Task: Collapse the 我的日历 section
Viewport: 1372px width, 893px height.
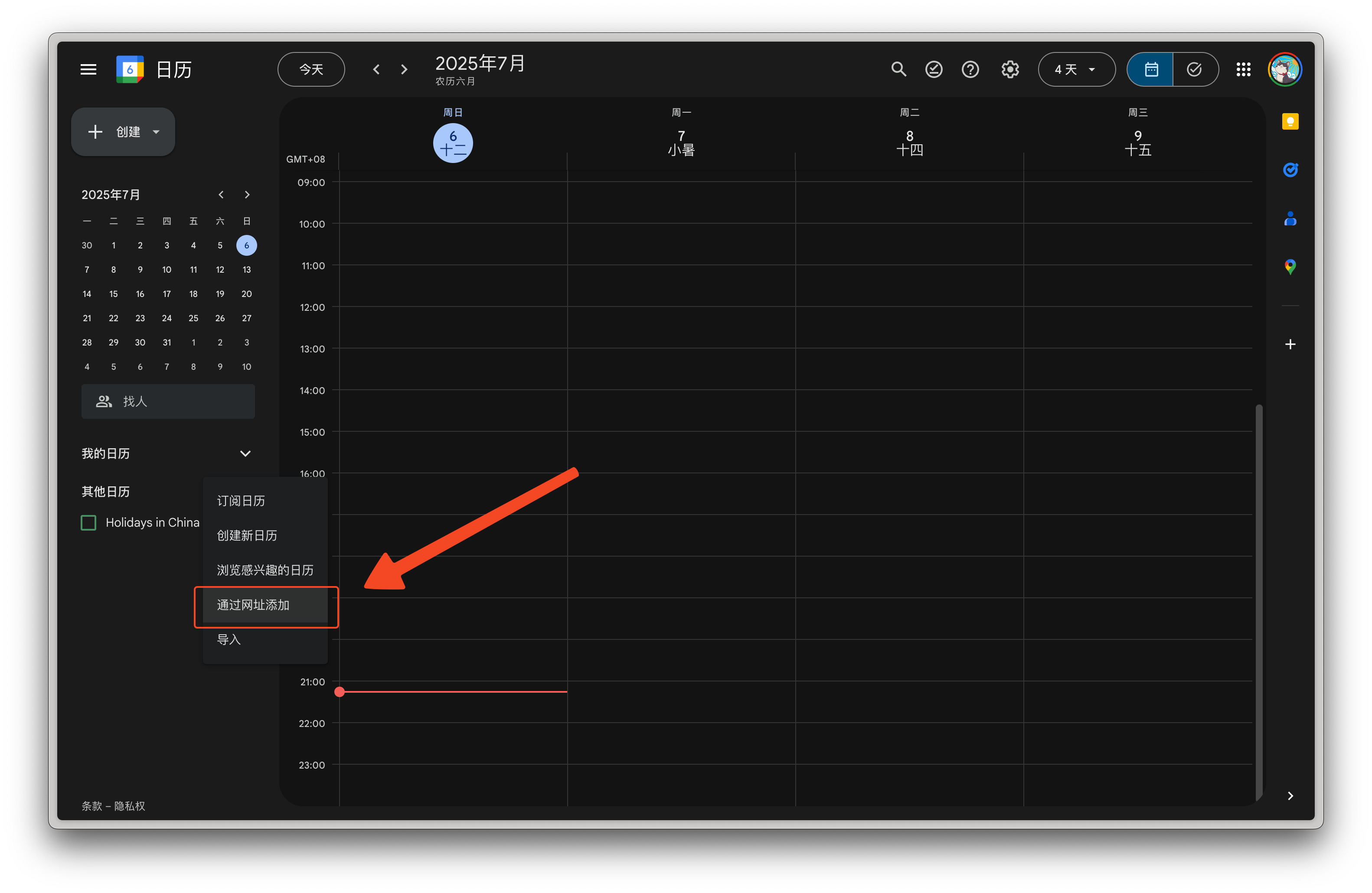Action: [x=245, y=453]
